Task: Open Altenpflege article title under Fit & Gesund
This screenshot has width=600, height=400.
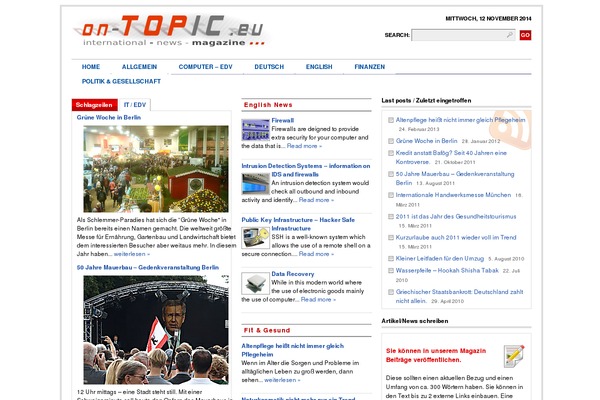Action: (292, 350)
